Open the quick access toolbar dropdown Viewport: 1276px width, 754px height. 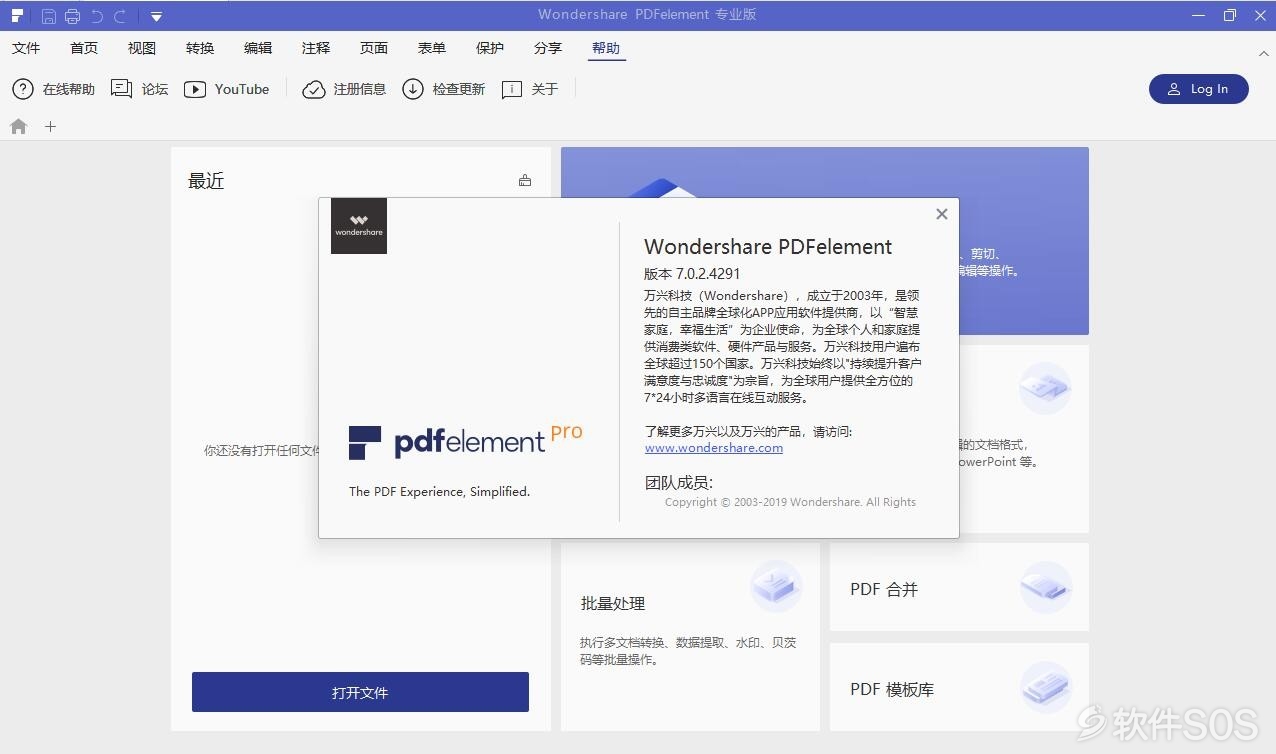(x=157, y=16)
